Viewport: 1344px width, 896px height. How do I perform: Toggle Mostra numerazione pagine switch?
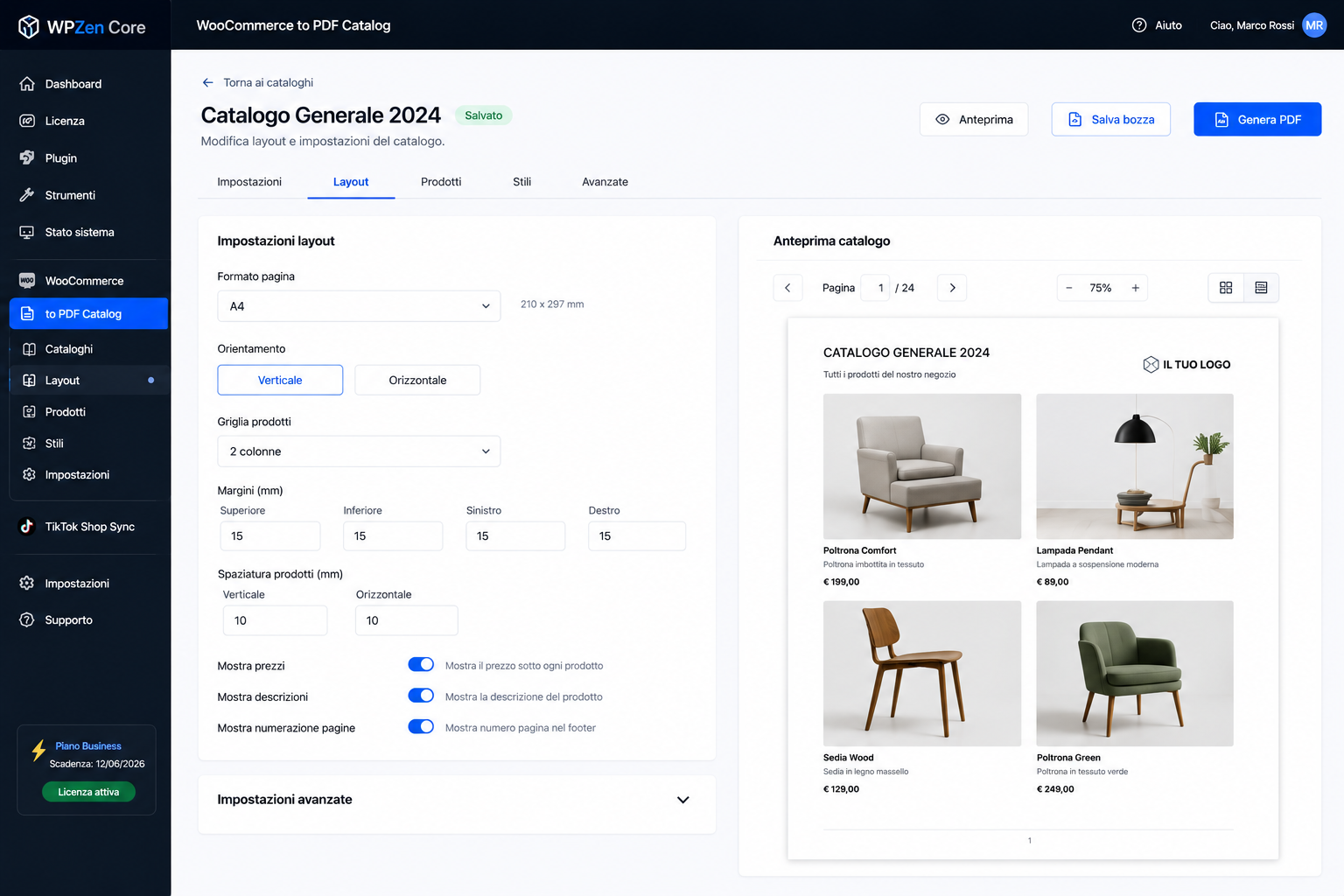click(x=421, y=726)
